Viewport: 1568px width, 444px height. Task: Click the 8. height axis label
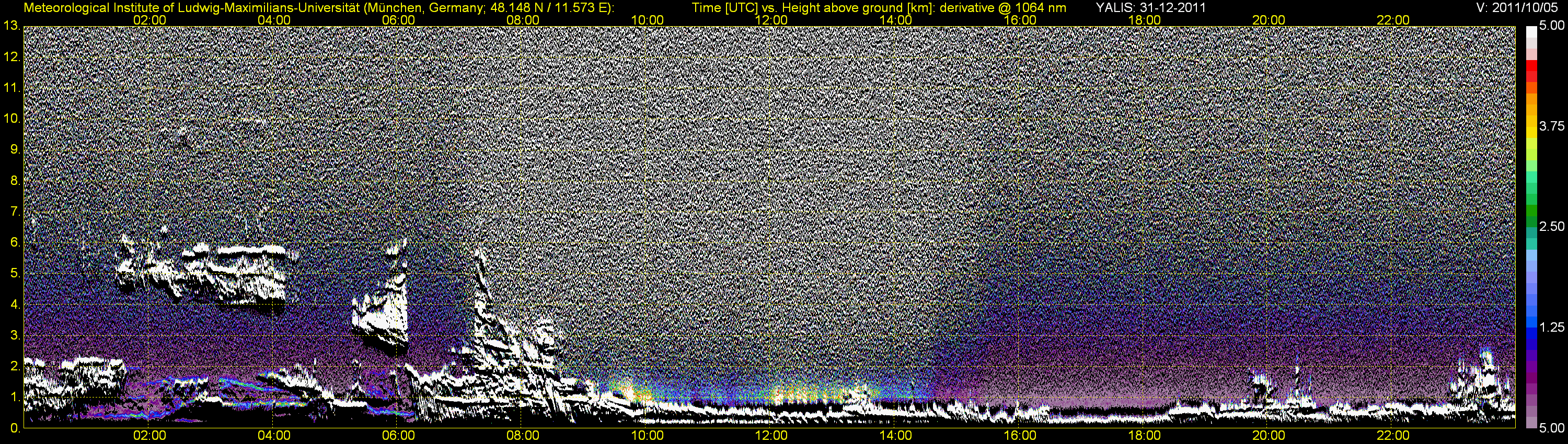15,181
